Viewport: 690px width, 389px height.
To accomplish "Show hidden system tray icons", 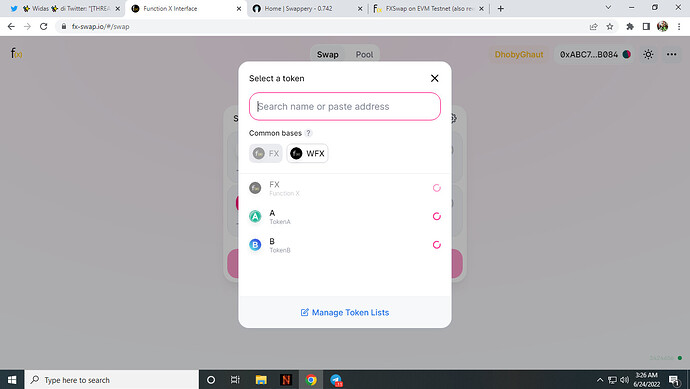I will coord(599,380).
